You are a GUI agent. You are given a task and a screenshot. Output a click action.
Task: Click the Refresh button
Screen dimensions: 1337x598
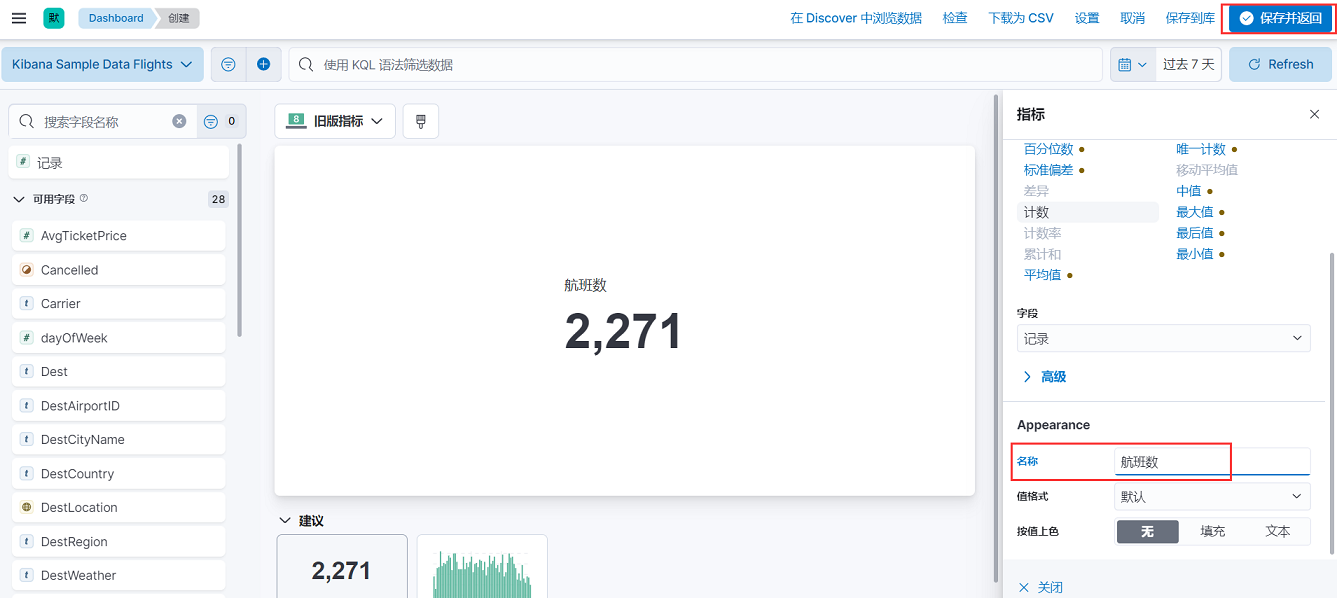(1280, 64)
